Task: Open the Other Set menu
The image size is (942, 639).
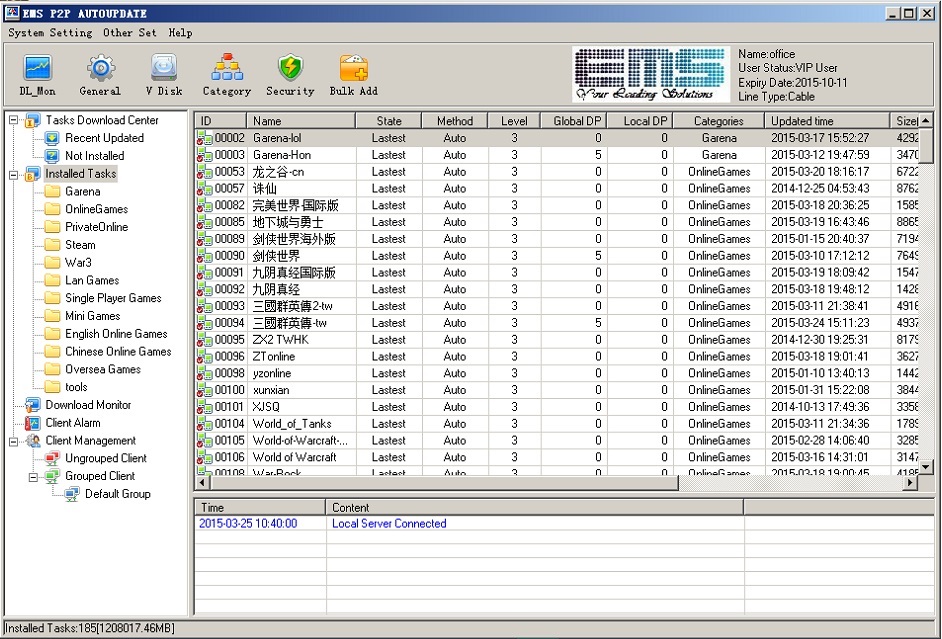Action: pos(130,32)
